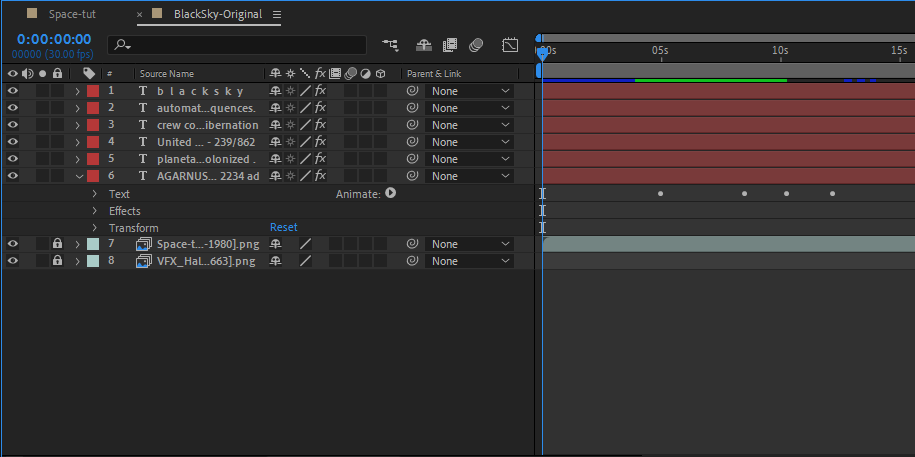Open the Parent dropdown for layer 2
Viewport: 915px width, 457px height.
click(470, 108)
